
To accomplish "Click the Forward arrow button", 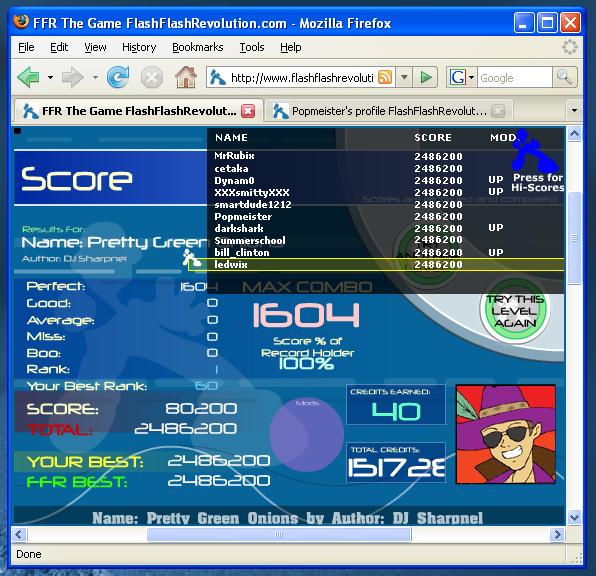I will pos(73,78).
